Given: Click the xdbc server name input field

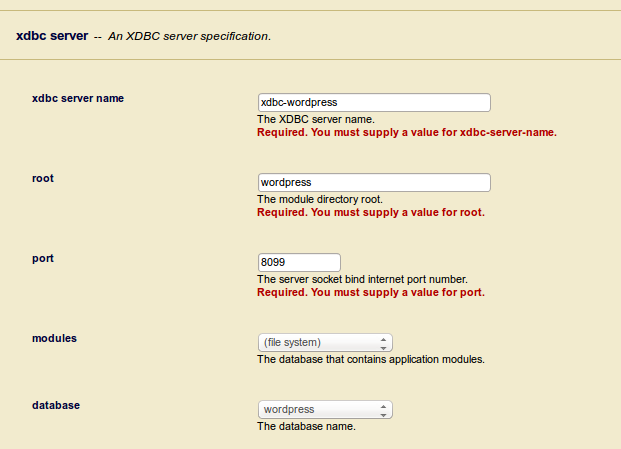Looking at the screenshot, I should pyautogui.click(x=373, y=102).
